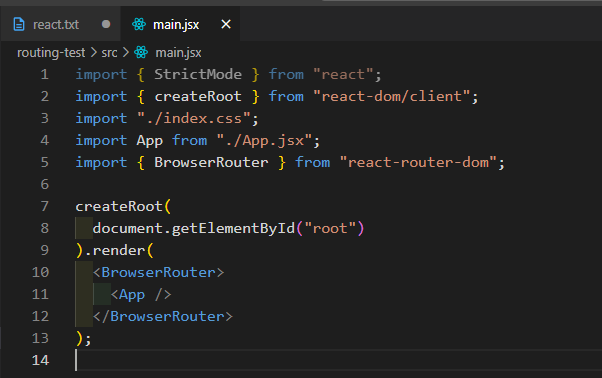Click "root" string on line 8
Image resolution: width=602 pixels, height=378 pixels.
(x=330, y=228)
